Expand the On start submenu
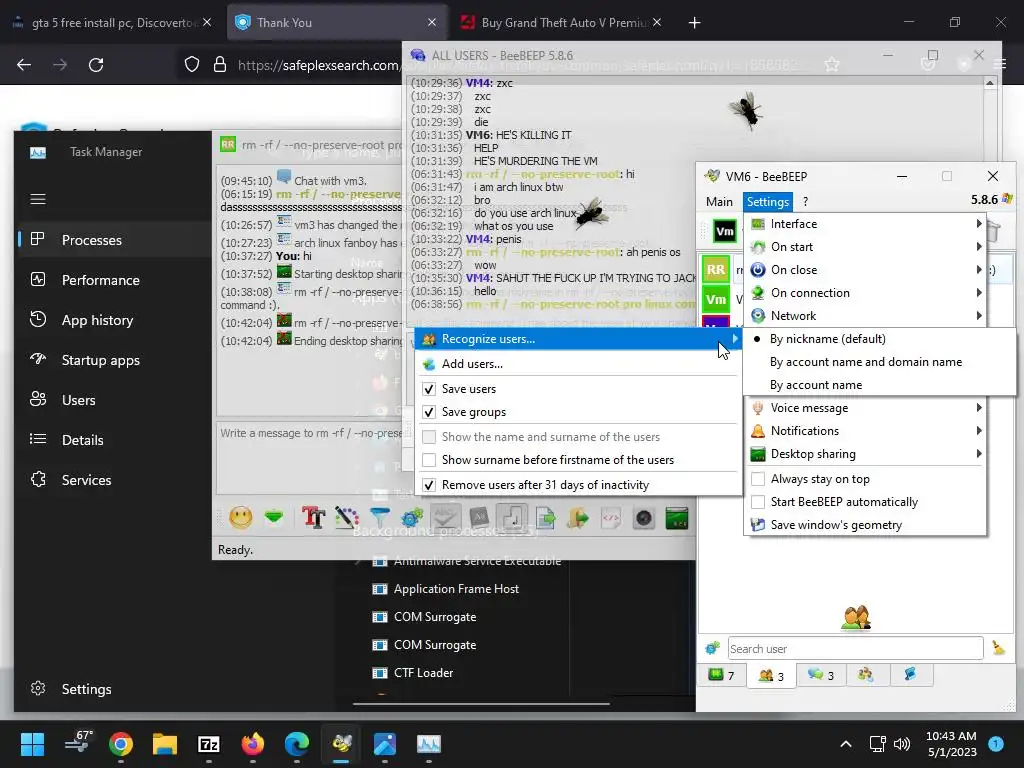The image size is (1024, 768). pos(865,247)
